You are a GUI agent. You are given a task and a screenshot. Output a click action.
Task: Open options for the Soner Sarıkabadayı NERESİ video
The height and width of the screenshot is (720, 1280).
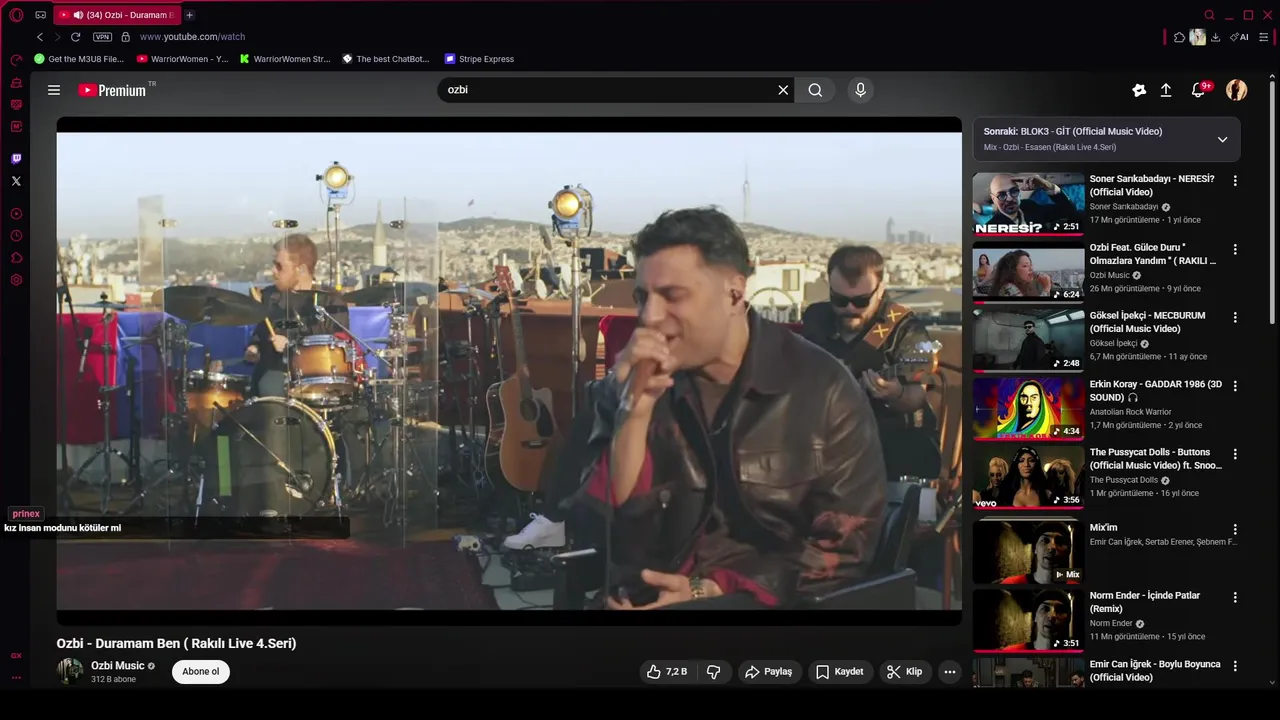[x=1235, y=181]
